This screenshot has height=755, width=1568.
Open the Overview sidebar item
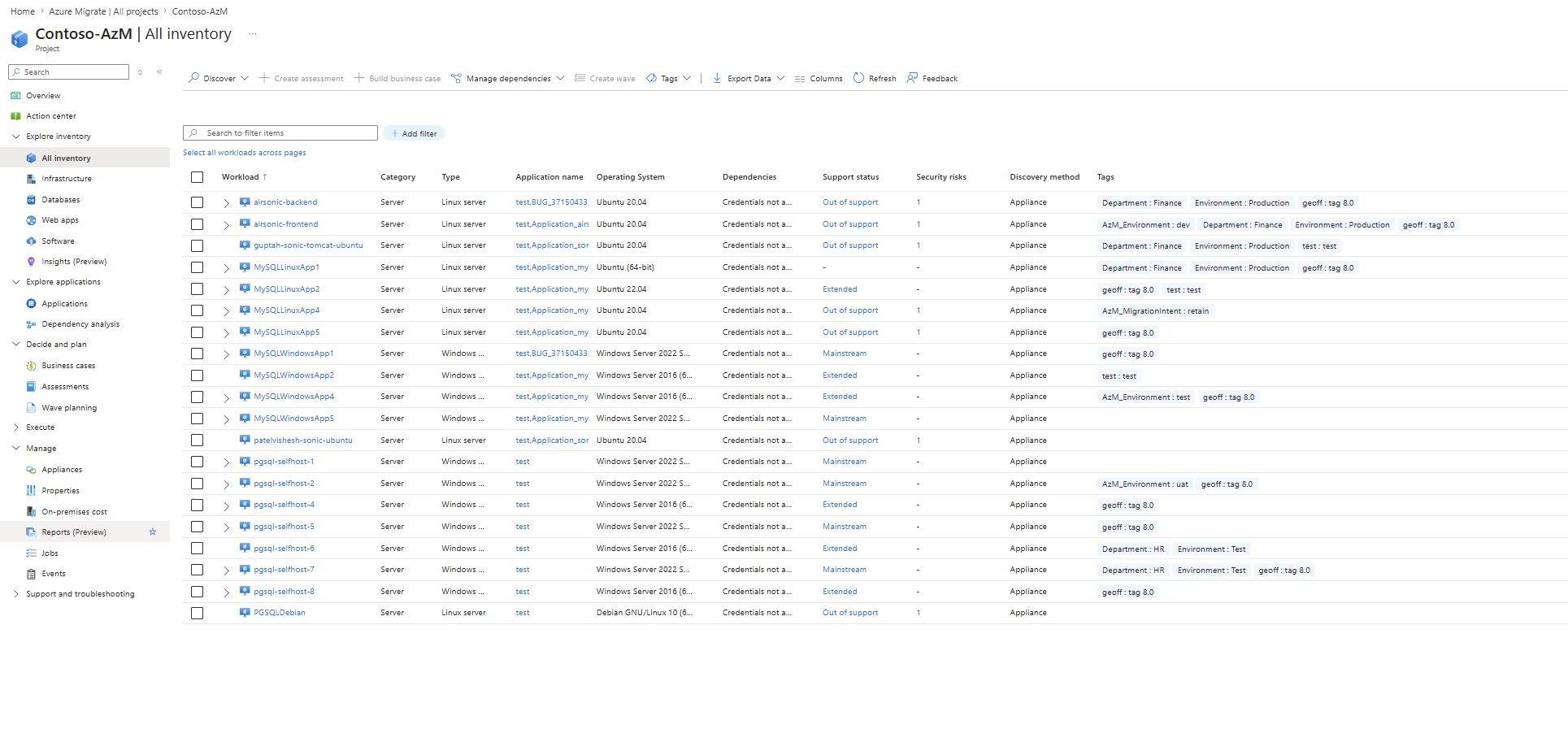[43, 96]
